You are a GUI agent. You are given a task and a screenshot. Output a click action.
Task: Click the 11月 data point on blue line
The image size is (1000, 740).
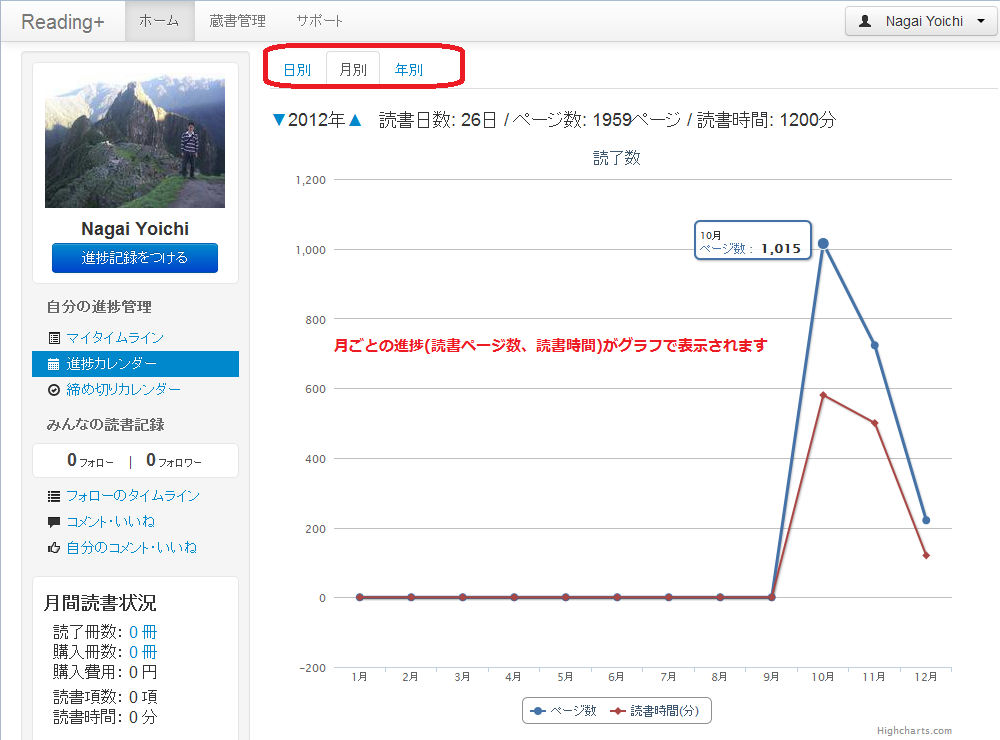point(875,345)
